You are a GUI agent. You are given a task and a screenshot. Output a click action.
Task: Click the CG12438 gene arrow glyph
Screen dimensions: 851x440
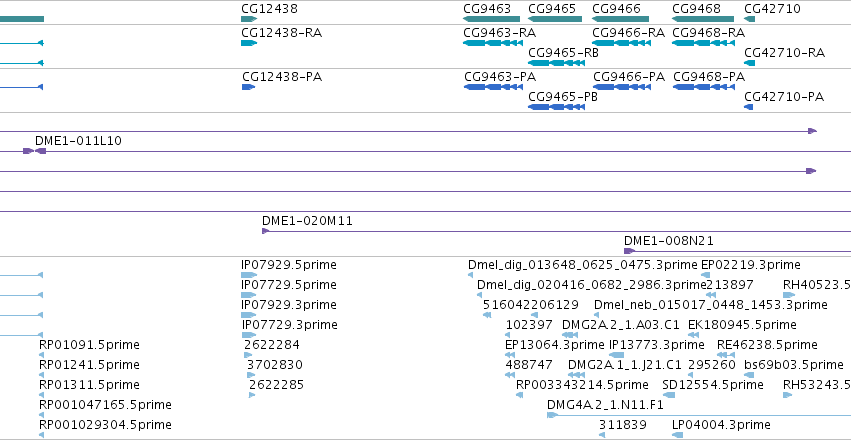click(x=249, y=19)
